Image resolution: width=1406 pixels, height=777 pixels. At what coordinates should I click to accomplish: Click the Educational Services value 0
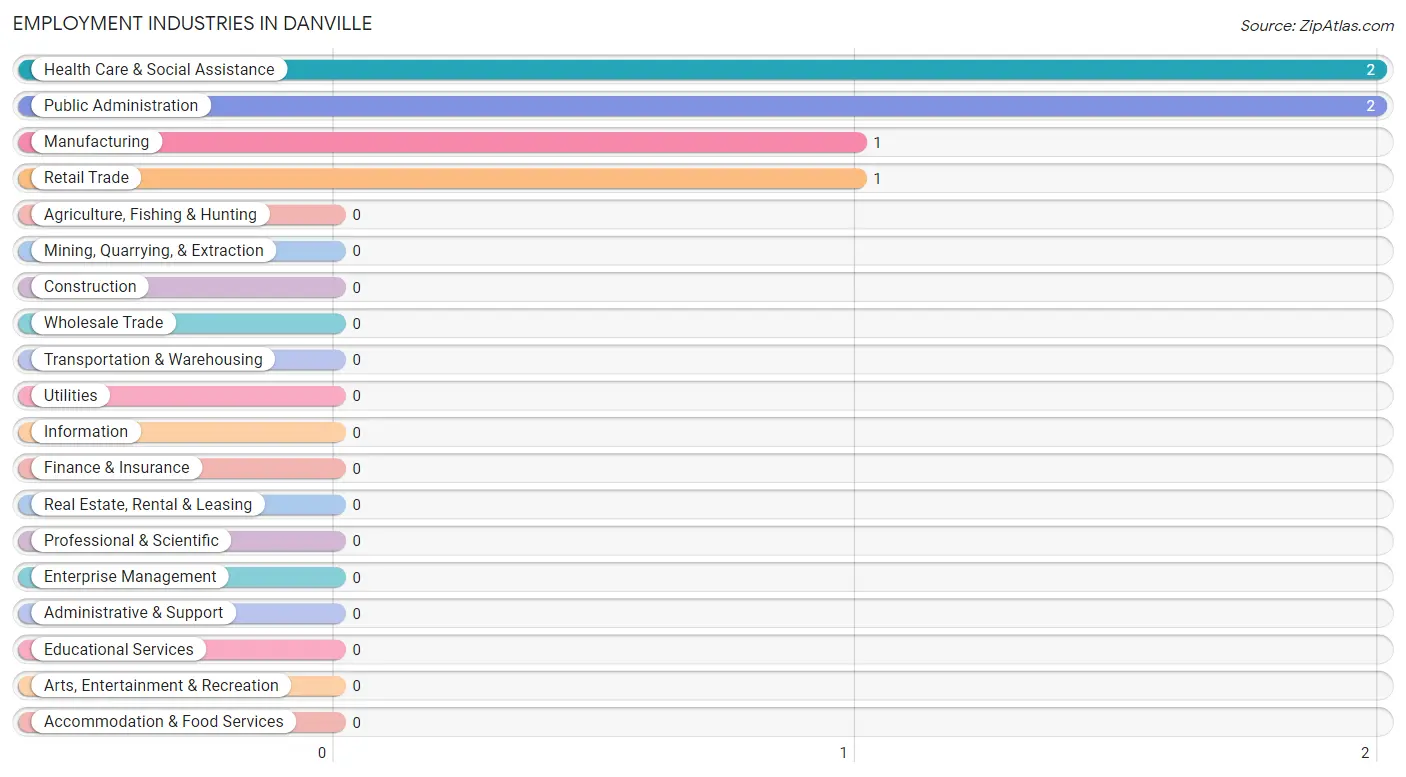(x=356, y=650)
